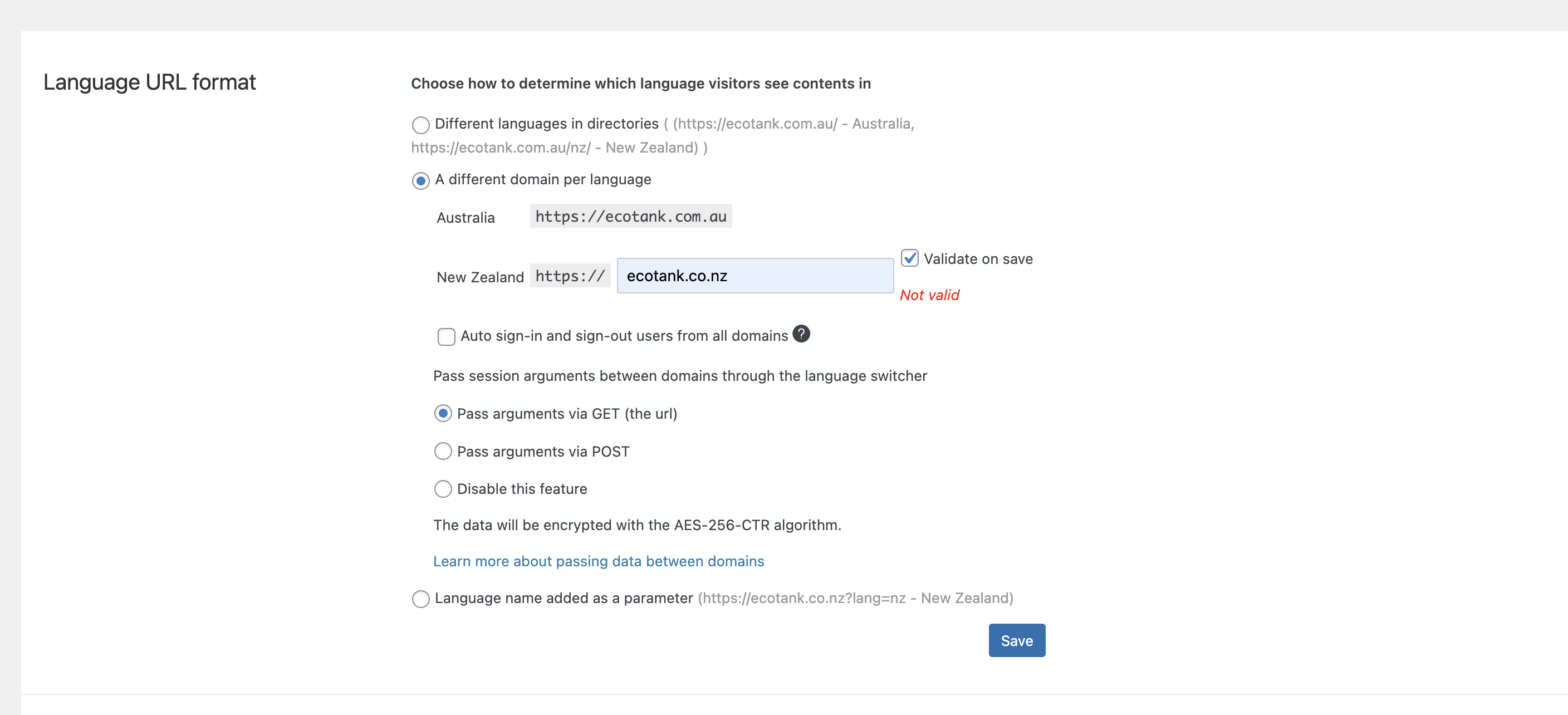Select the A different domain per language option
The height and width of the screenshot is (715, 1568).
pyautogui.click(x=420, y=181)
